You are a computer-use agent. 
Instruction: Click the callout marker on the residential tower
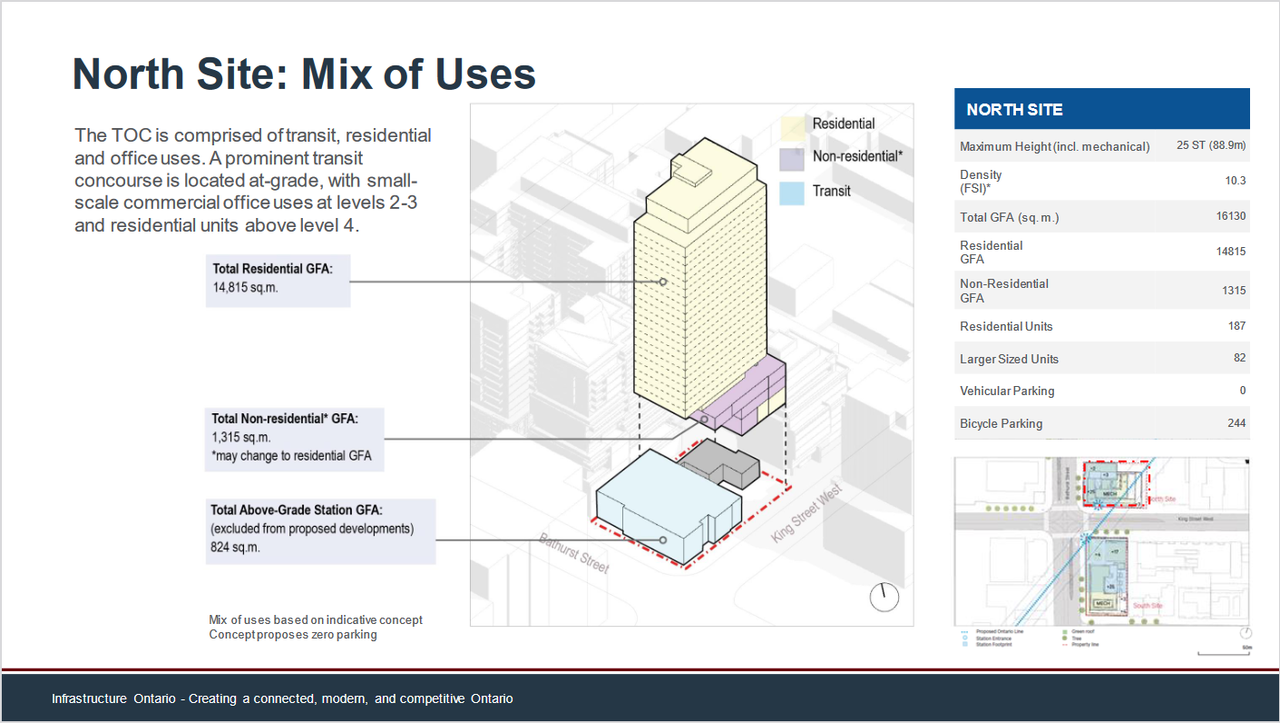click(662, 282)
